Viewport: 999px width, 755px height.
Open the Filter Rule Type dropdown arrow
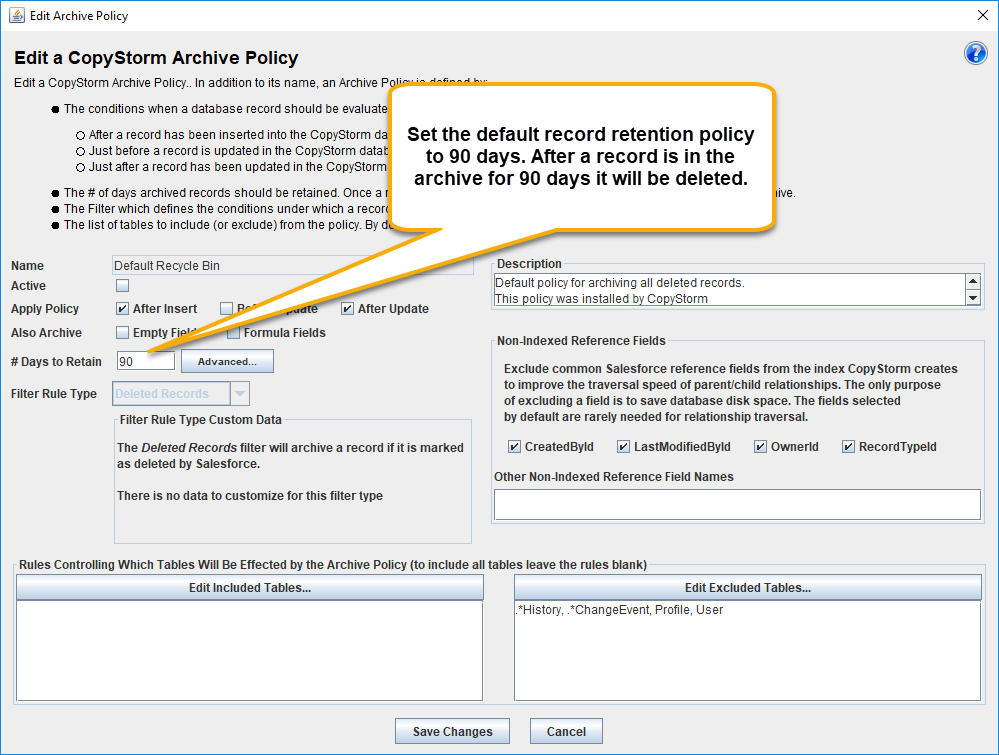point(240,394)
